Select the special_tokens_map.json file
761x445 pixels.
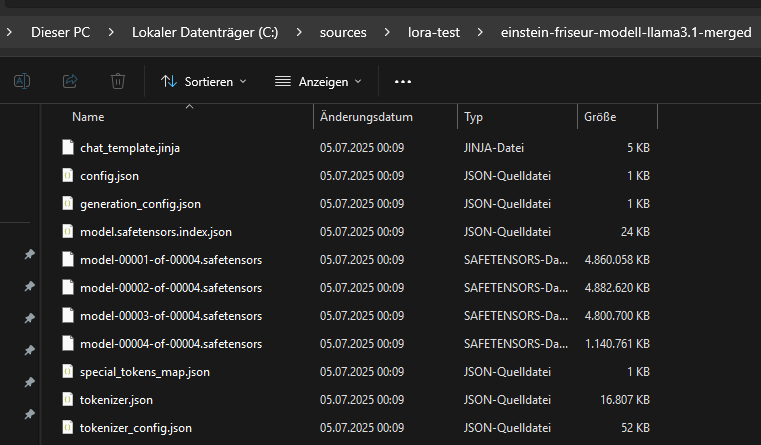(x=145, y=372)
